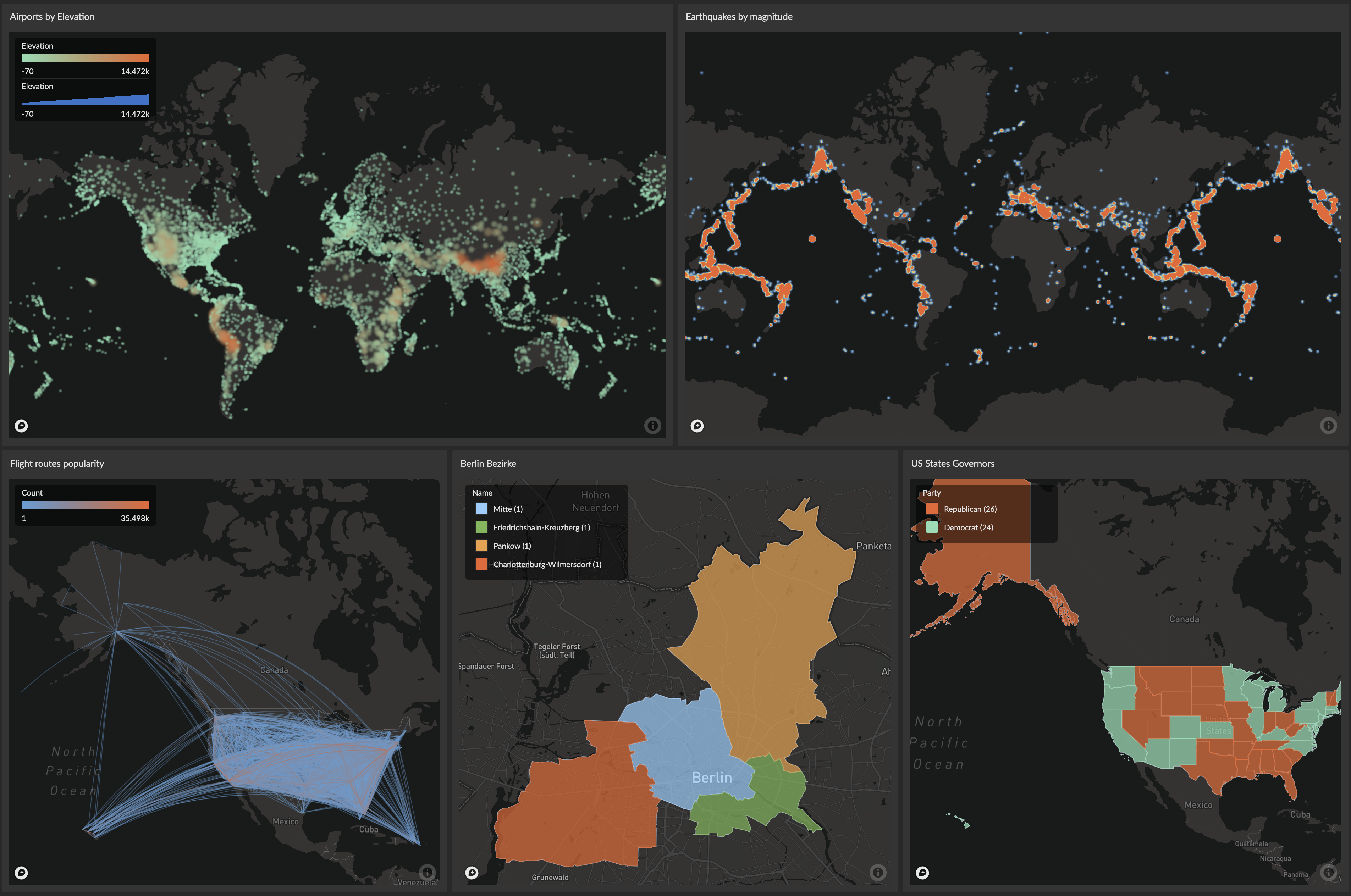The height and width of the screenshot is (896, 1351).
Task: Open the info icon on US States Governors map
Action: coord(1328,873)
